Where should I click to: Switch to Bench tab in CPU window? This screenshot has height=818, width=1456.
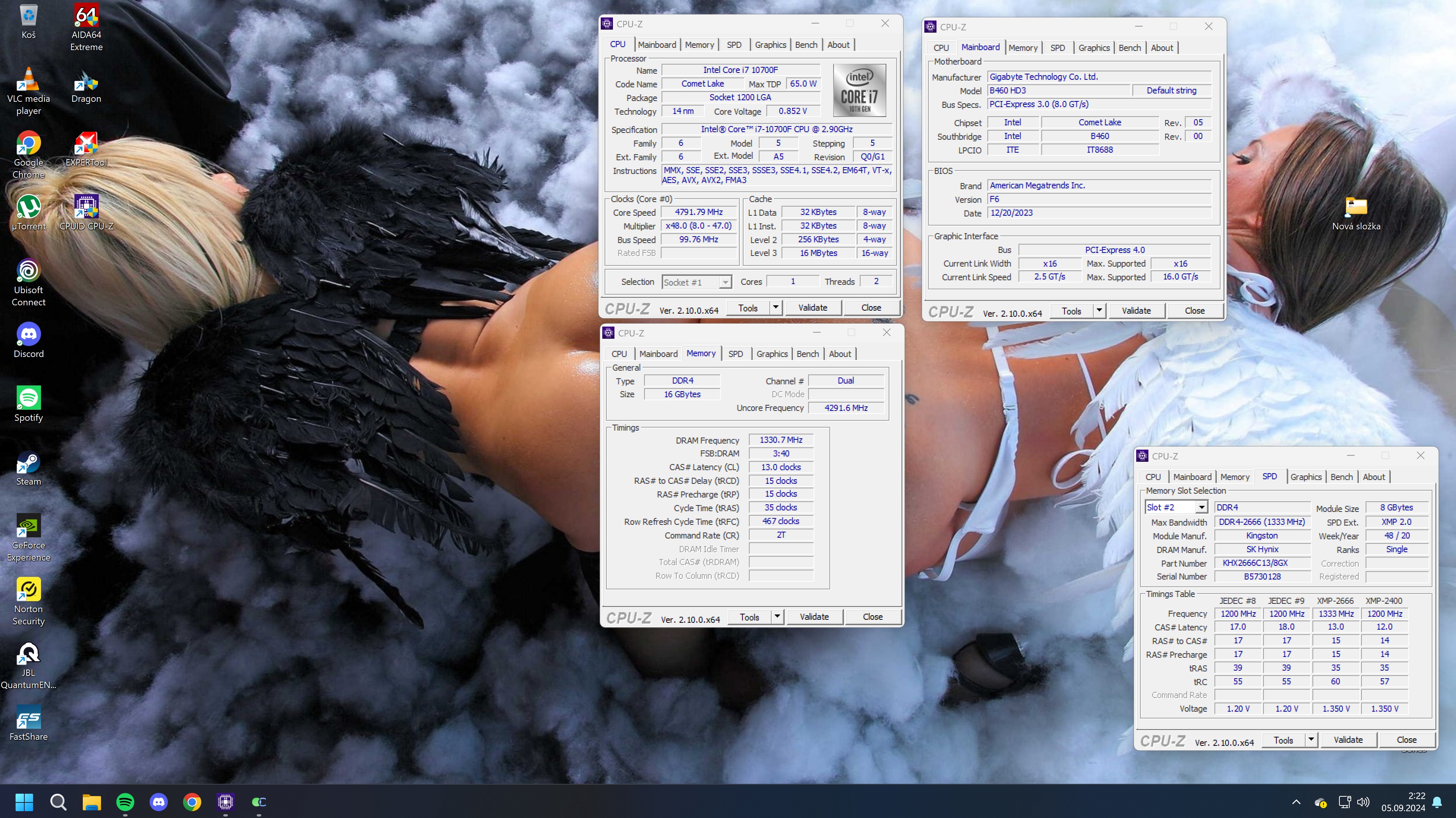806,45
